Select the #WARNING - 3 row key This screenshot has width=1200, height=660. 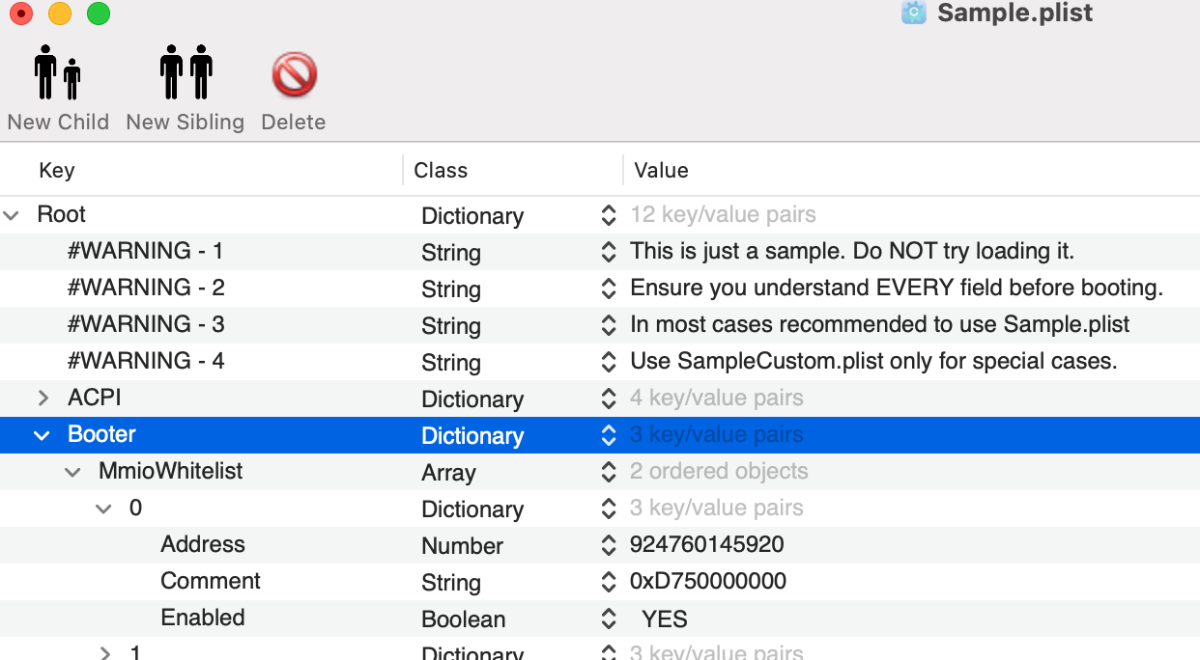(145, 325)
